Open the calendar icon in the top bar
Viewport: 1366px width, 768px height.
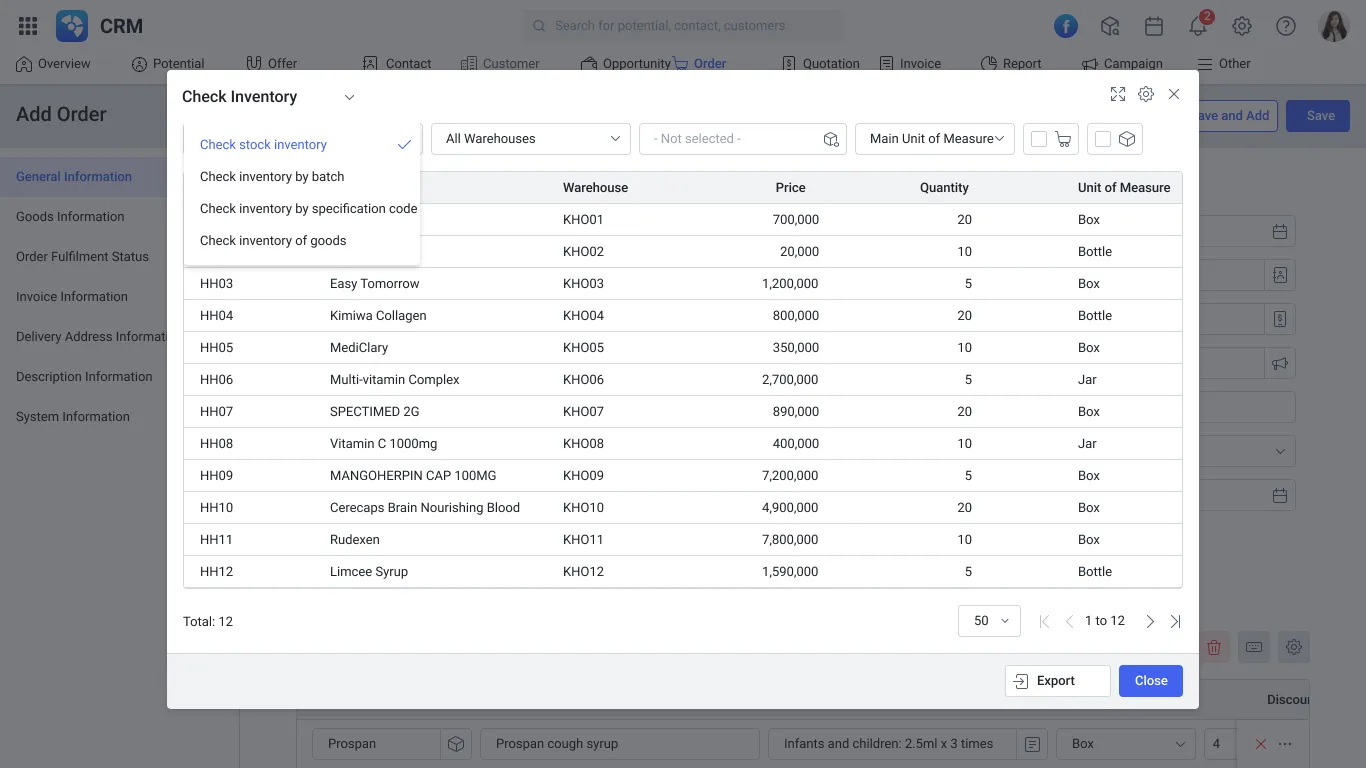point(1154,25)
